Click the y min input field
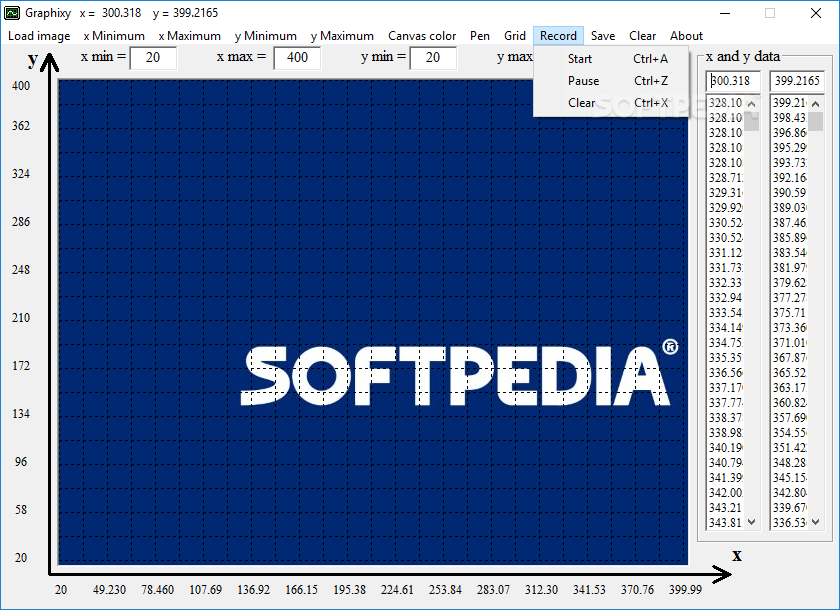This screenshot has width=840, height=610. tap(433, 58)
